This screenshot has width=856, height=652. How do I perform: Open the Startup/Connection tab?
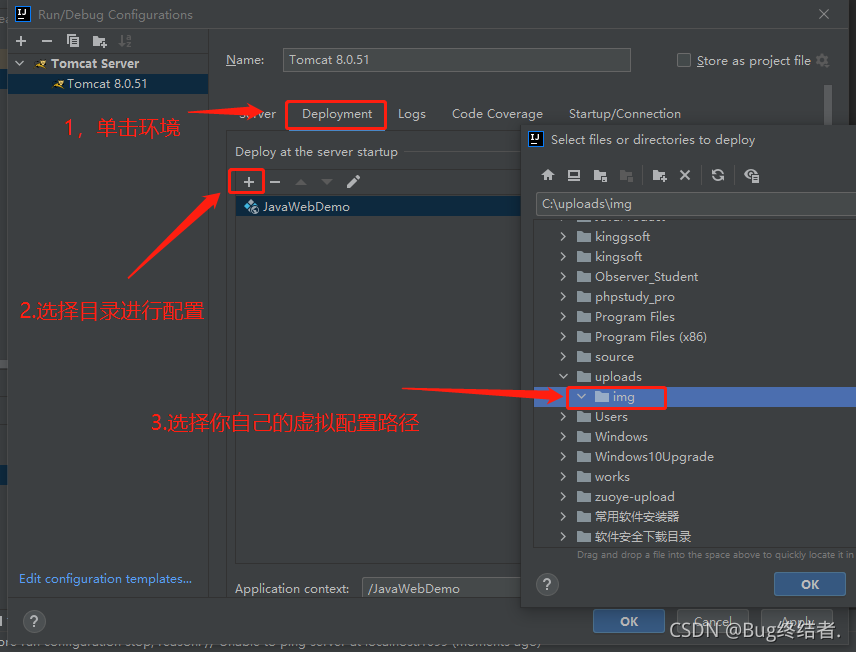coord(625,114)
